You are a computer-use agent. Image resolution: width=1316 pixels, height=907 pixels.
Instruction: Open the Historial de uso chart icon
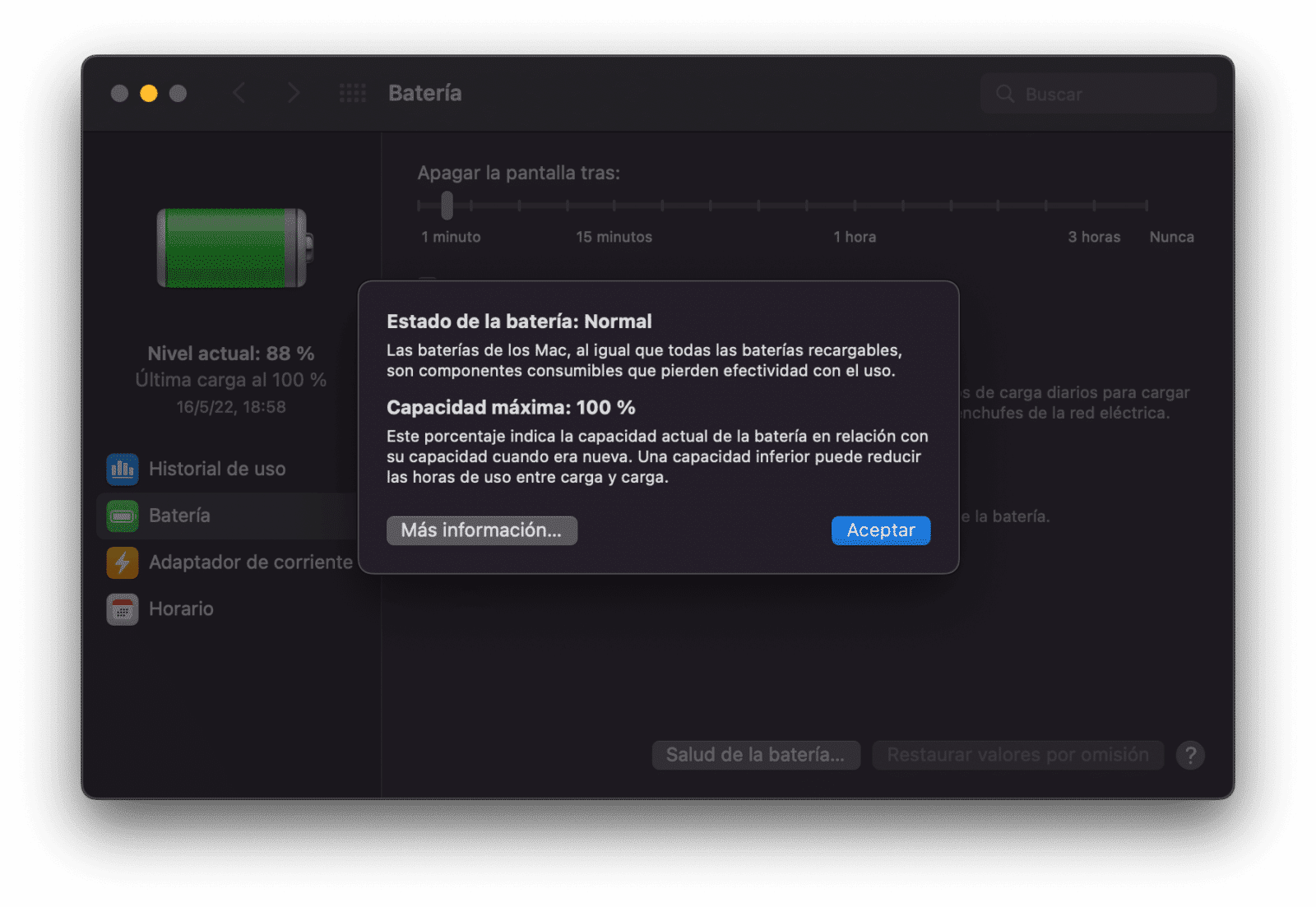click(122, 469)
